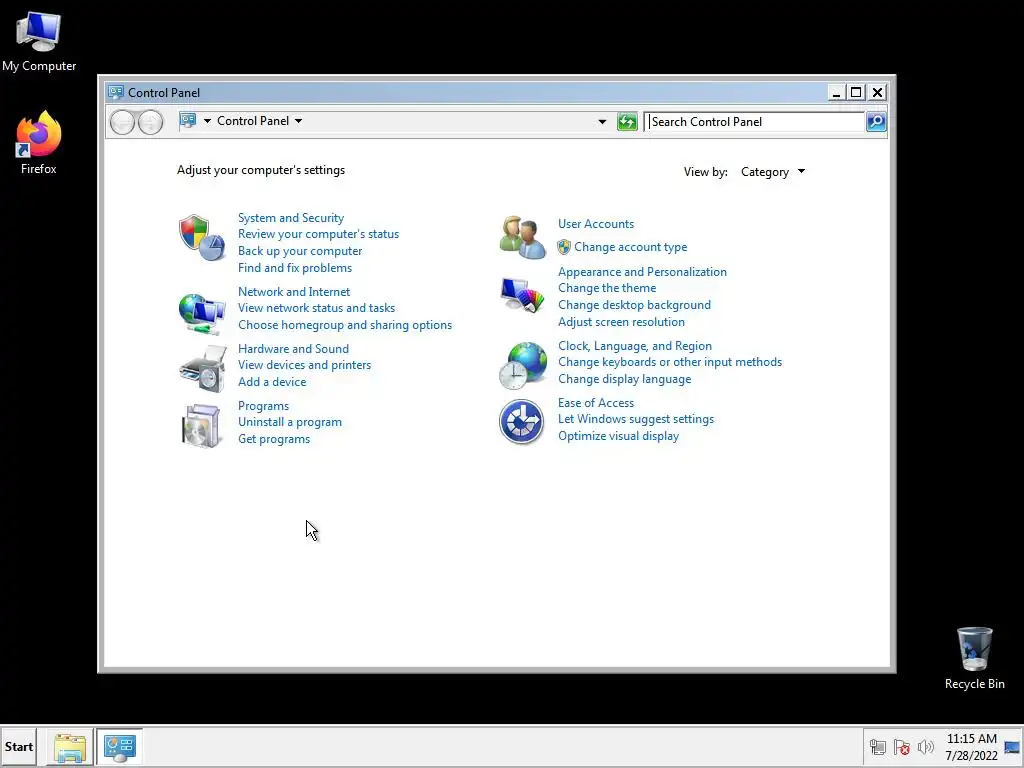Image resolution: width=1024 pixels, height=768 pixels.
Task: Select the Recycle Bin desktop icon
Action: point(974,658)
